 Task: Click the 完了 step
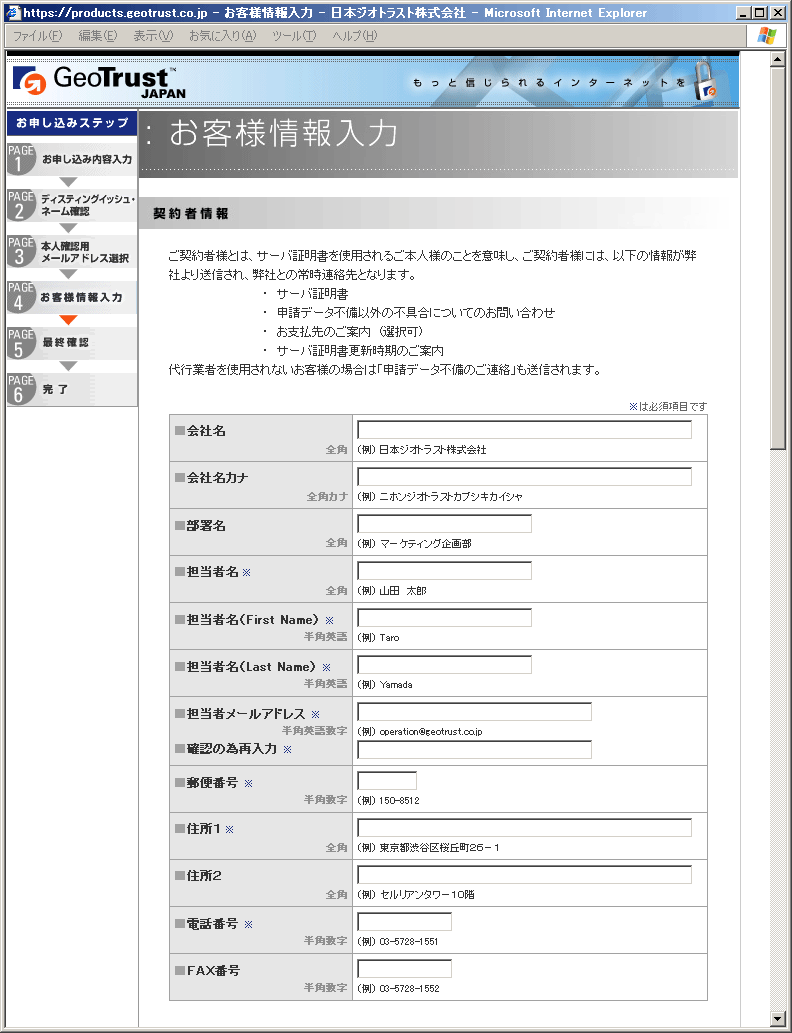coord(55,389)
